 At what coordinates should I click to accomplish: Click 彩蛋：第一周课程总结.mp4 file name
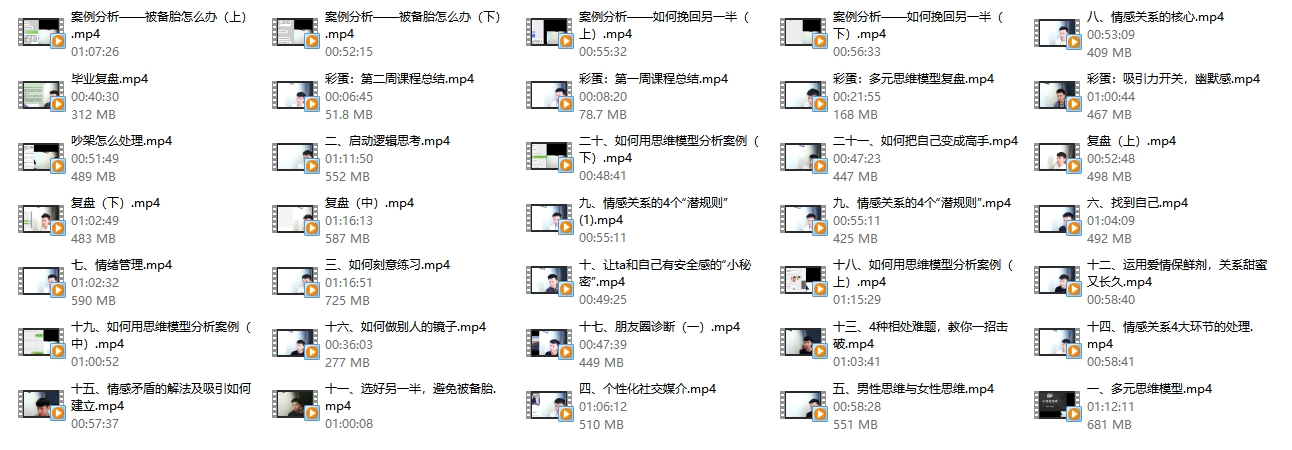[654, 79]
